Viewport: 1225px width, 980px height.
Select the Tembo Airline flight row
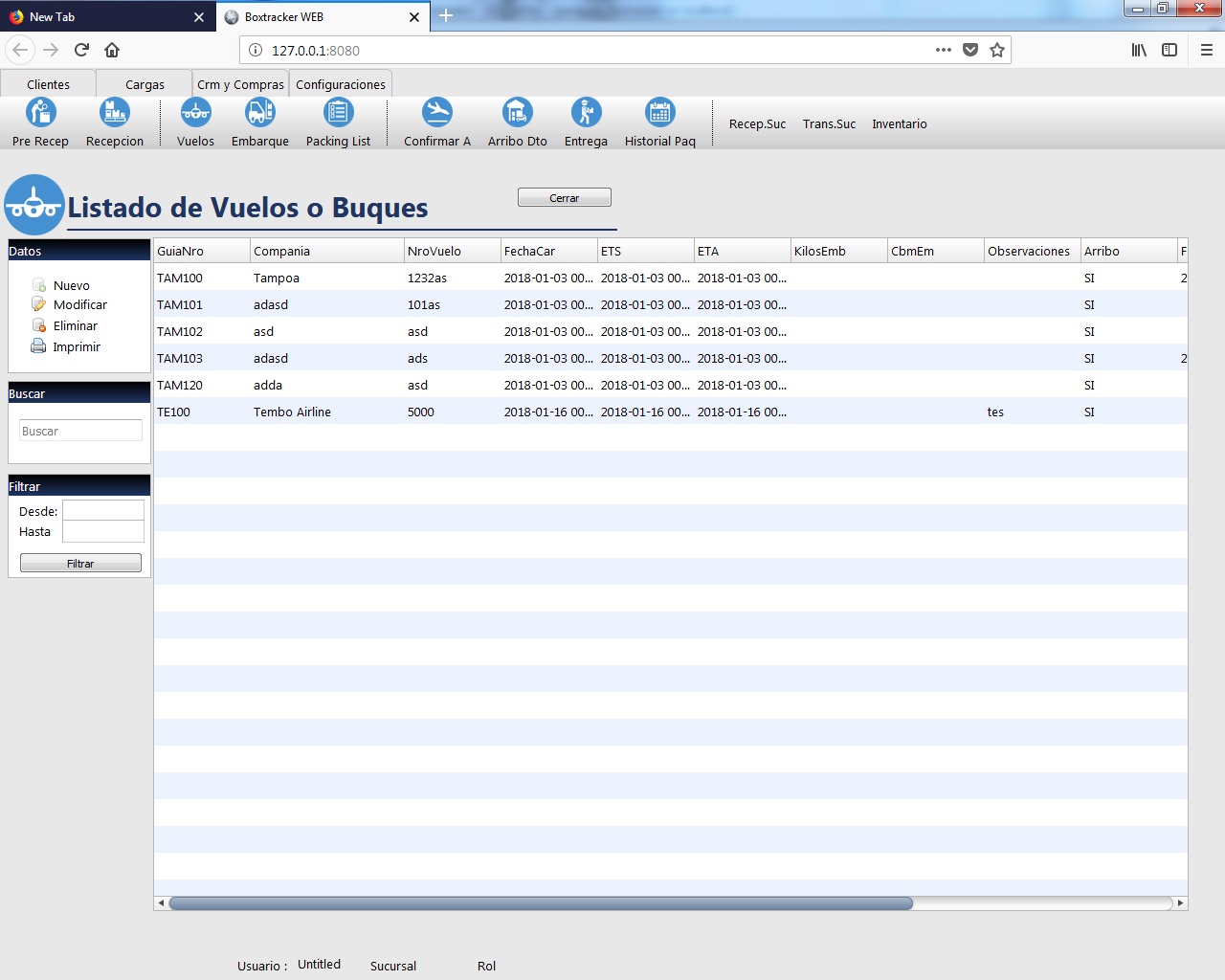pyautogui.click(x=292, y=412)
